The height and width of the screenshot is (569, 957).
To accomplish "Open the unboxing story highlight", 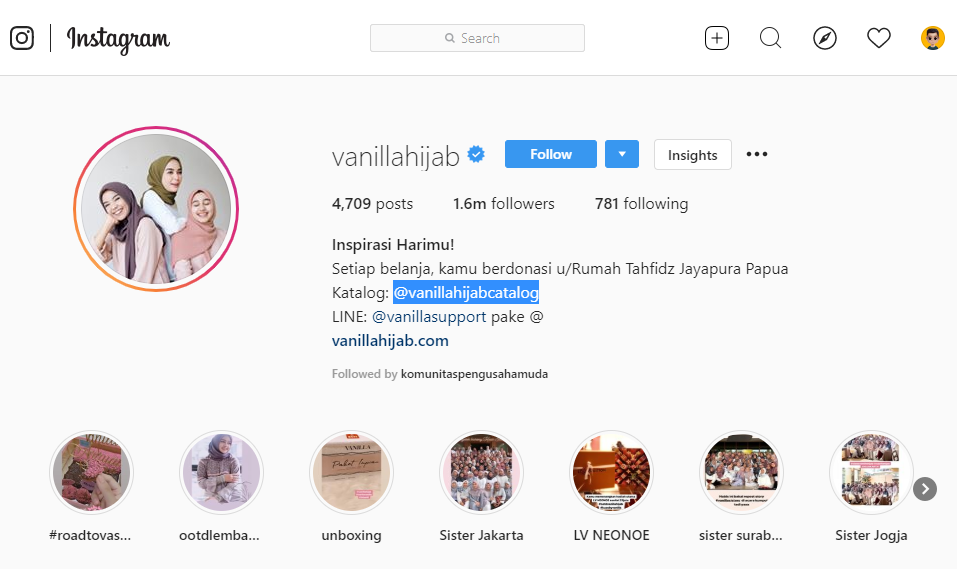I will [352, 473].
